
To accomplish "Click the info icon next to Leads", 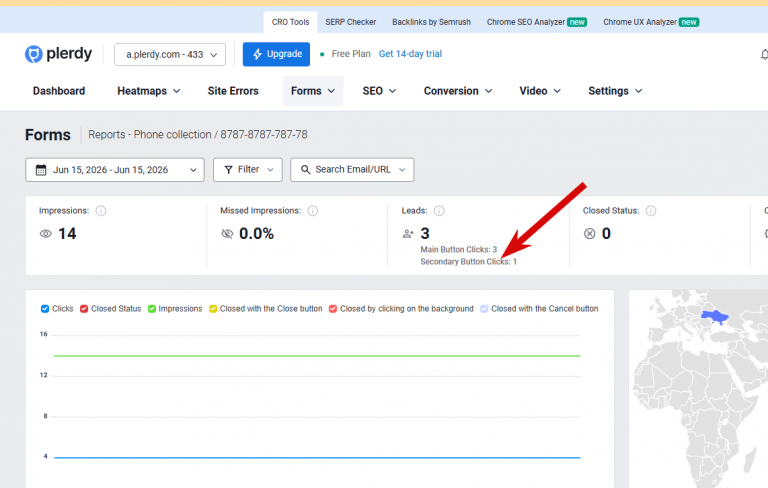I will [x=439, y=211].
